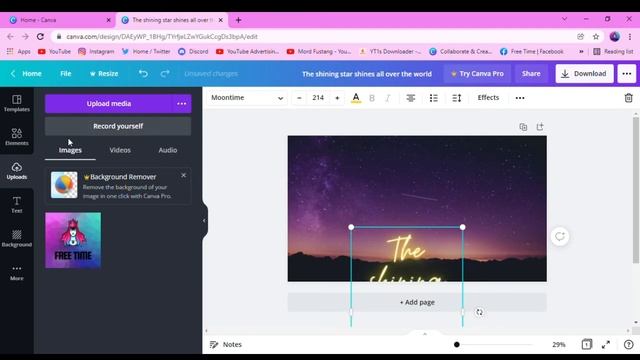
Task: Adjust the zoom slider handle
Action: 457,344
